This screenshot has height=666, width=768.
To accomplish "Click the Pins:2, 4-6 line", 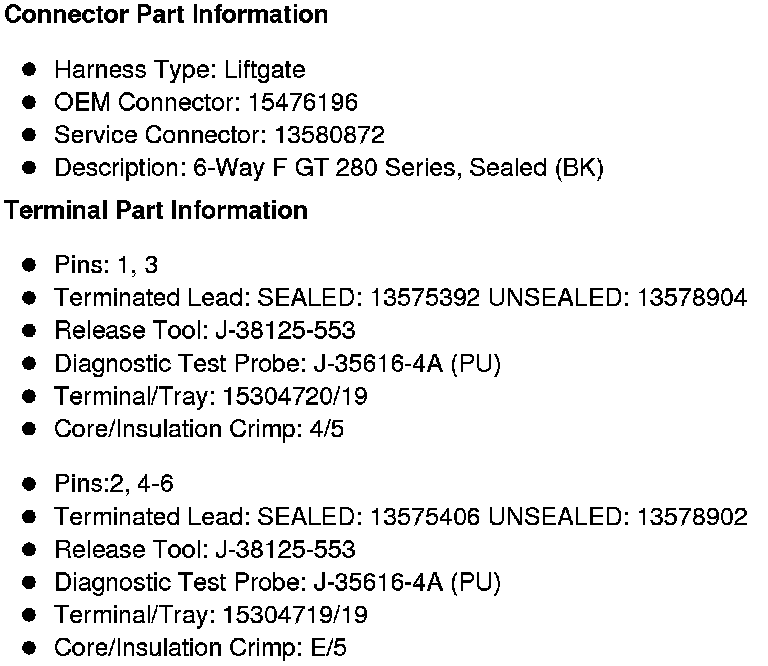I will pos(114,484).
